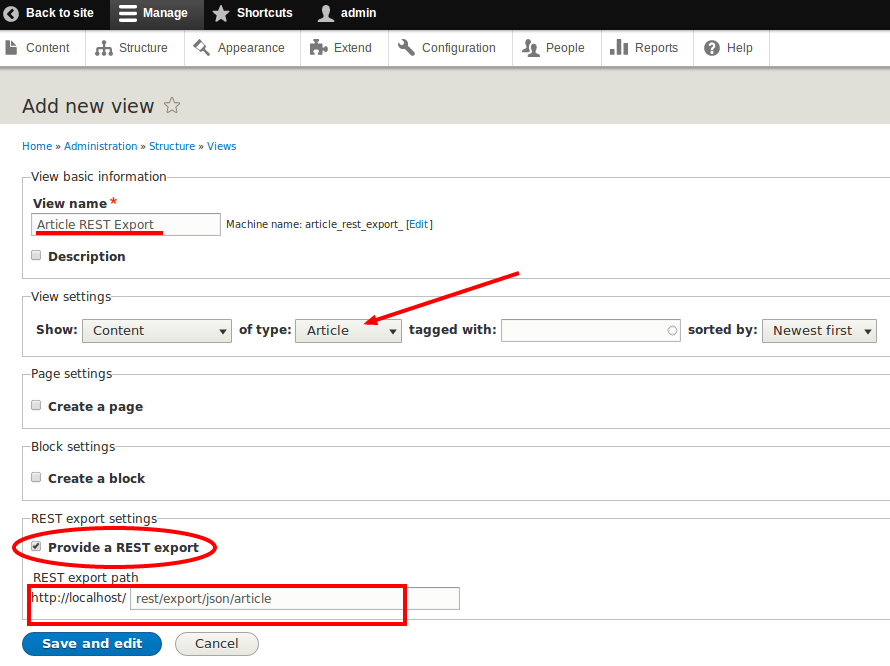The height and width of the screenshot is (666, 890).
Task: Click the REST export path label
Action: coord(86,577)
